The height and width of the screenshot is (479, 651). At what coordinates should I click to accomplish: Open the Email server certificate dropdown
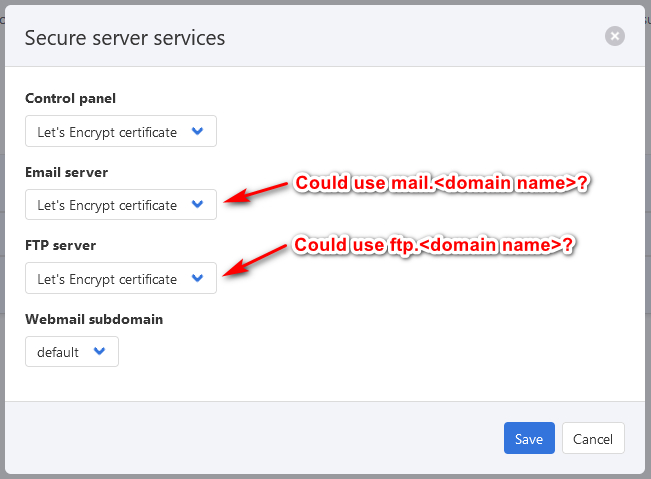120,205
